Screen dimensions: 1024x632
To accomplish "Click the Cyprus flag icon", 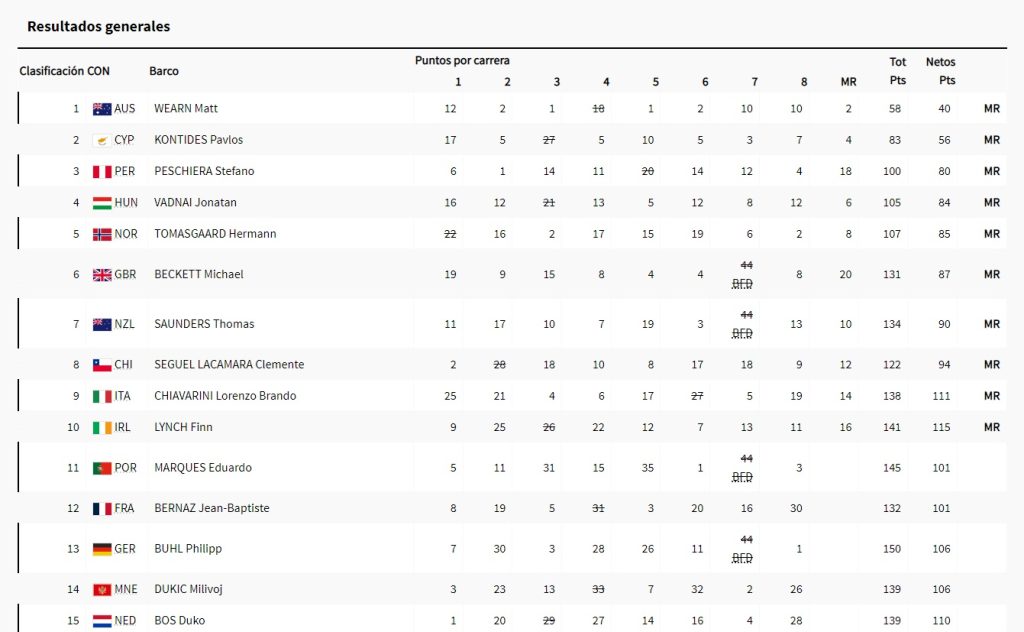I will [x=102, y=140].
